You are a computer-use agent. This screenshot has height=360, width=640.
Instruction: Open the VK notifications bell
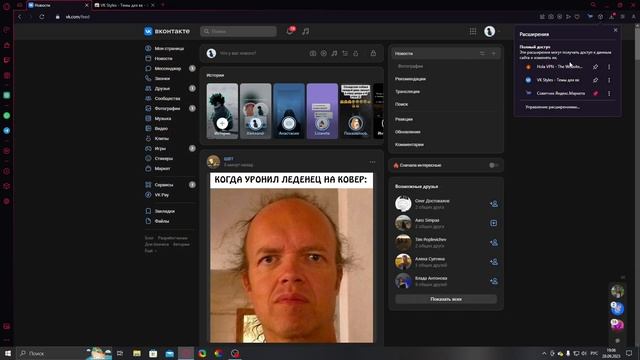click(290, 31)
